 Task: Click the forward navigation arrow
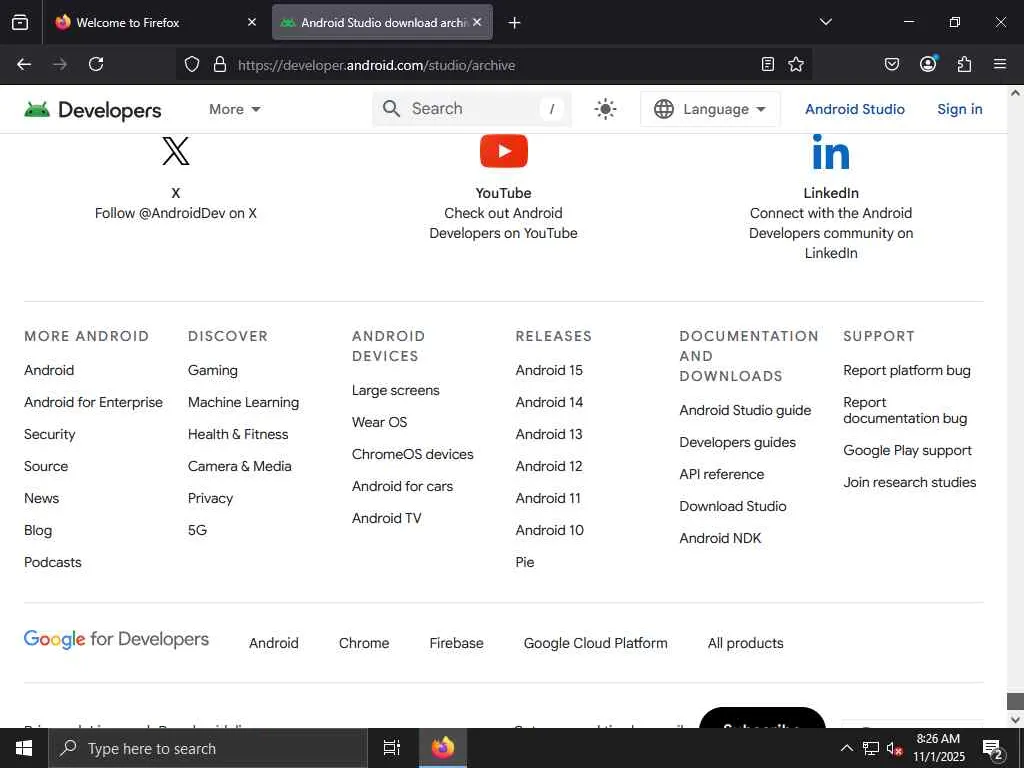(x=60, y=64)
